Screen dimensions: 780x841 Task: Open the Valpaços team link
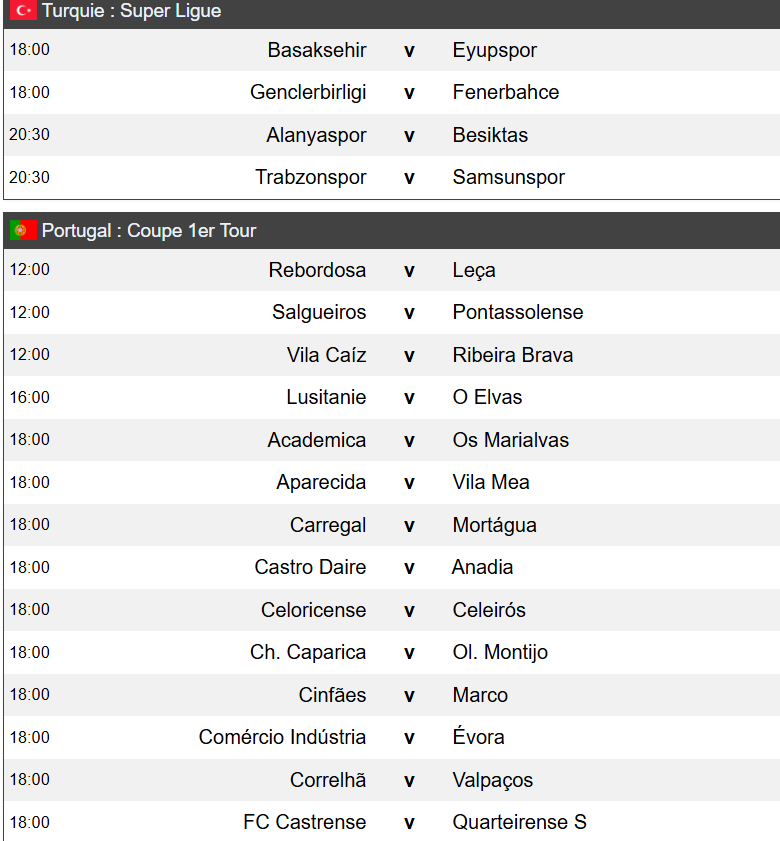[x=492, y=781]
